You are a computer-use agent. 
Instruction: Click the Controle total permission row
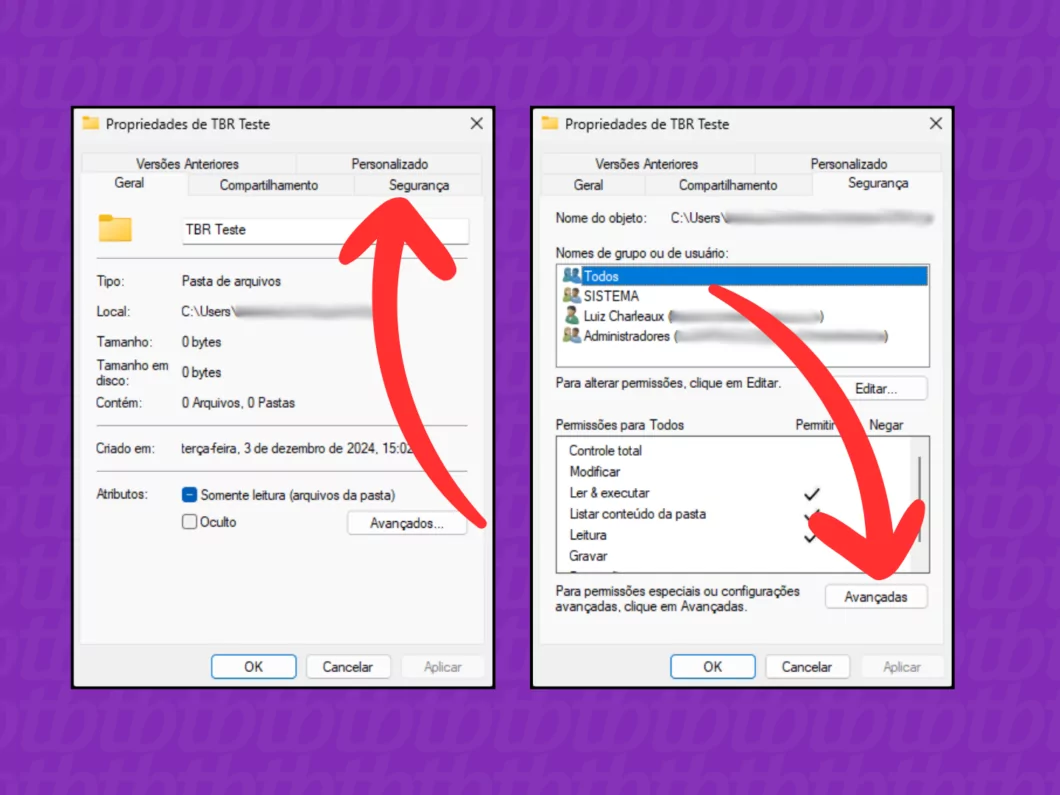(733, 451)
